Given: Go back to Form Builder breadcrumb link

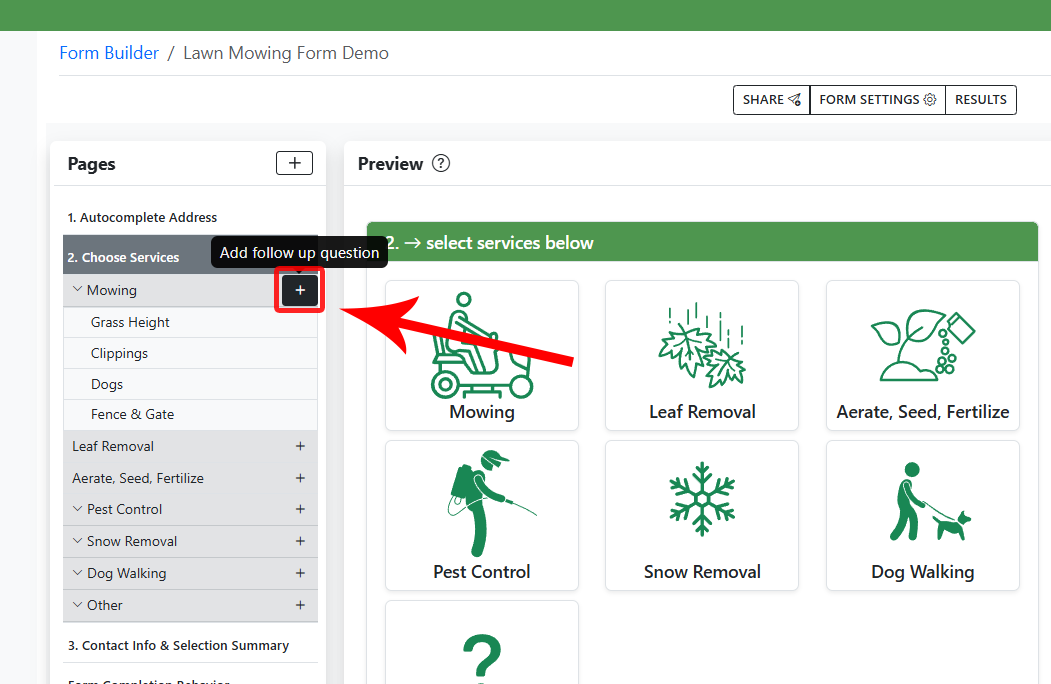Looking at the screenshot, I should coord(109,53).
